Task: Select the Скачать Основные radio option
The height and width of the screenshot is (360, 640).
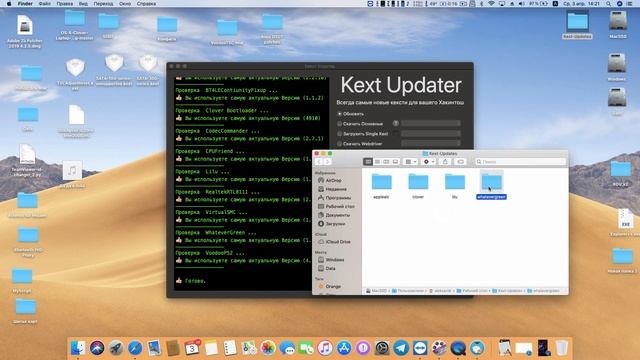Action: 340,124
